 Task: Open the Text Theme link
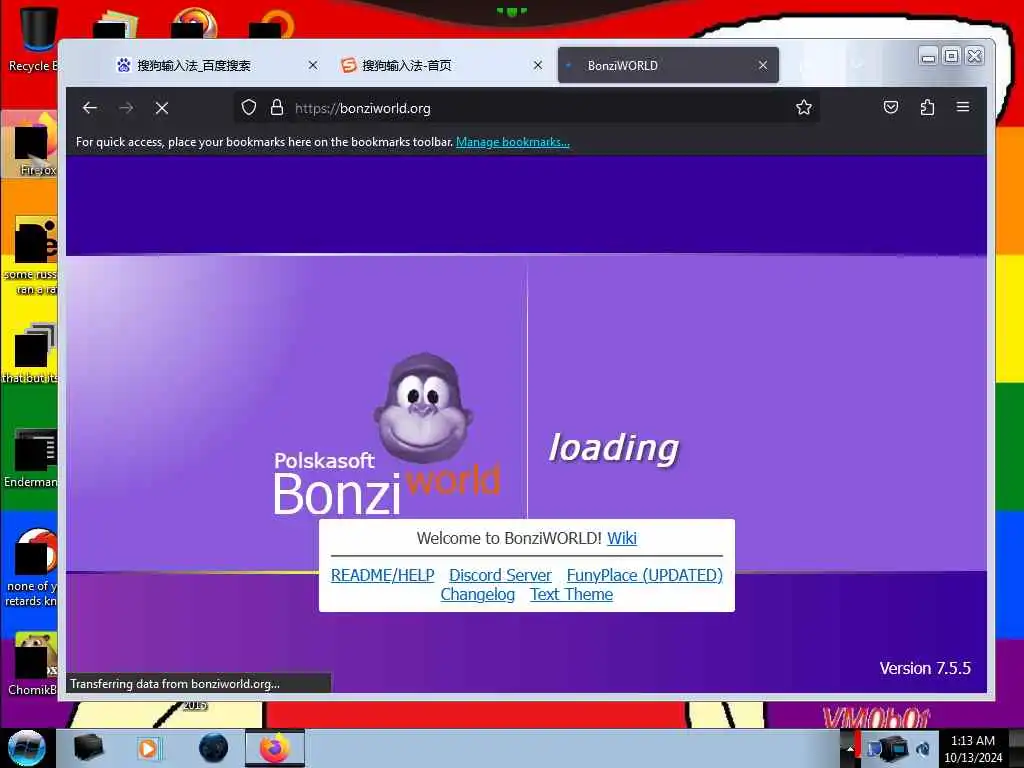pos(571,594)
